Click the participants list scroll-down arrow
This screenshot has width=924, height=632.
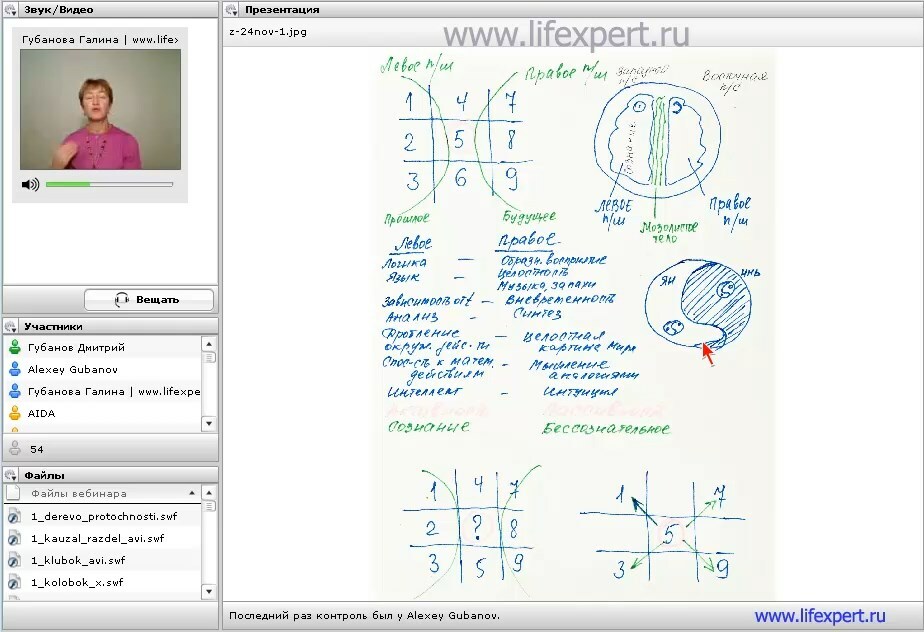coord(209,423)
